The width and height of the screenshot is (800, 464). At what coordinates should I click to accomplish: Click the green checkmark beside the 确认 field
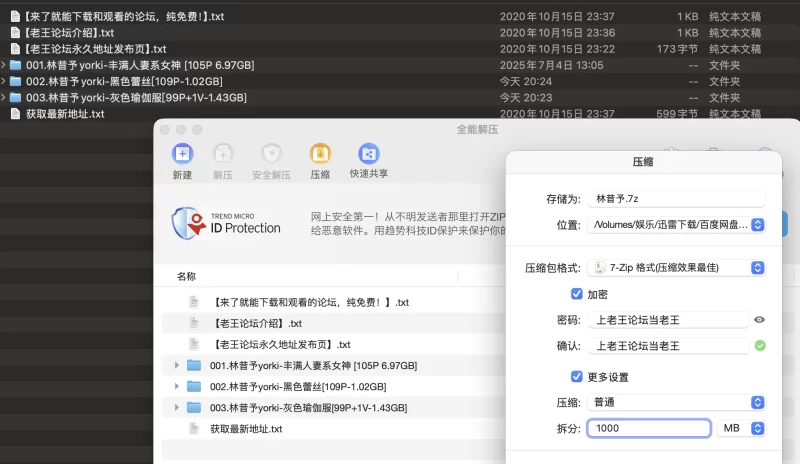coord(760,346)
